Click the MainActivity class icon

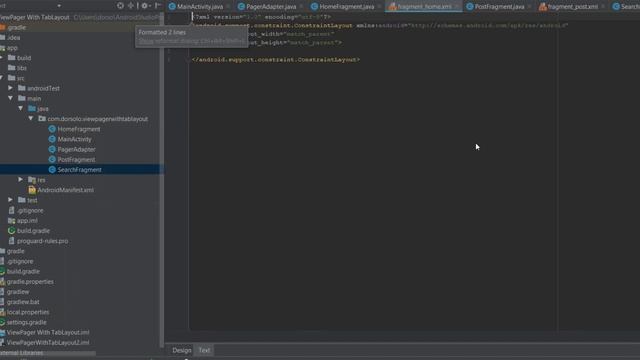tap(52, 139)
